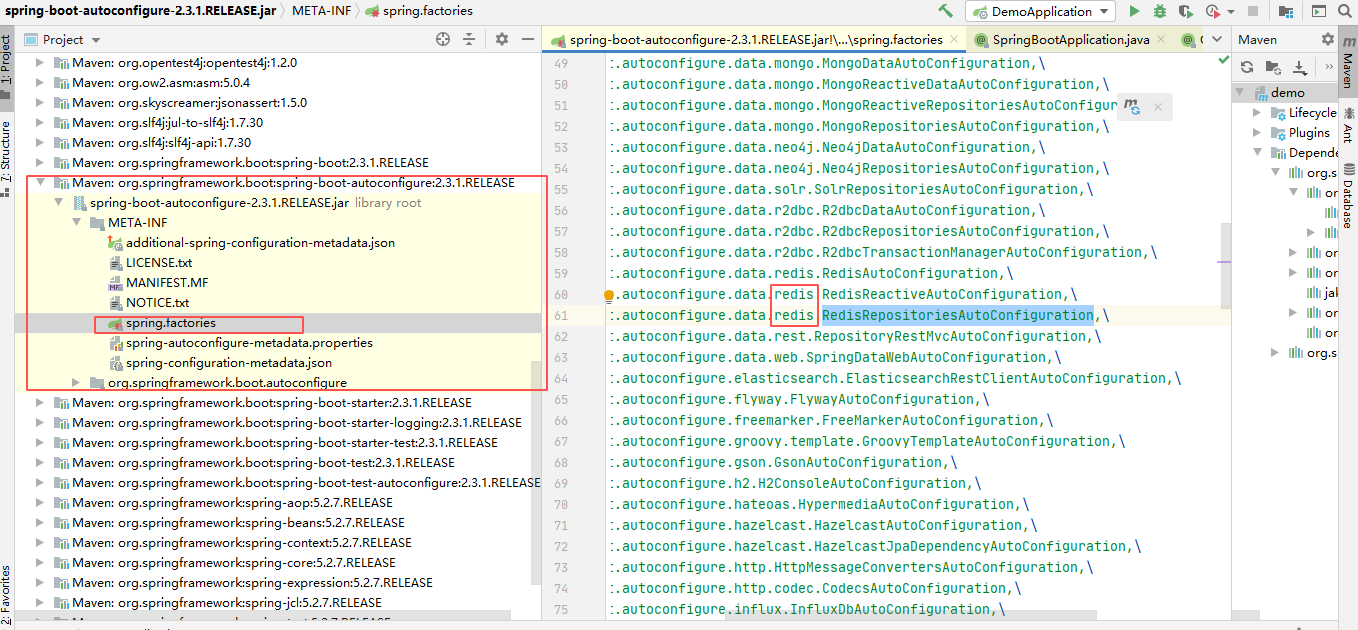1358x630 pixels.
Task: Click the META-INF breadcrumb
Action: click(x=320, y=11)
